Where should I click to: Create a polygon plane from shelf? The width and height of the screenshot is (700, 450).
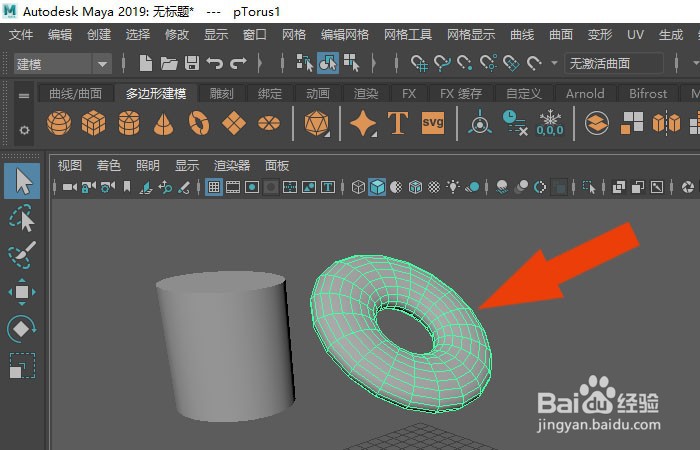(x=234, y=123)
